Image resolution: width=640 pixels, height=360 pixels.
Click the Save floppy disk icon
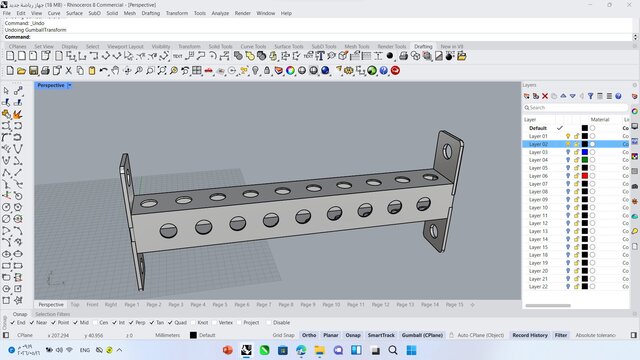coord(33,71)
